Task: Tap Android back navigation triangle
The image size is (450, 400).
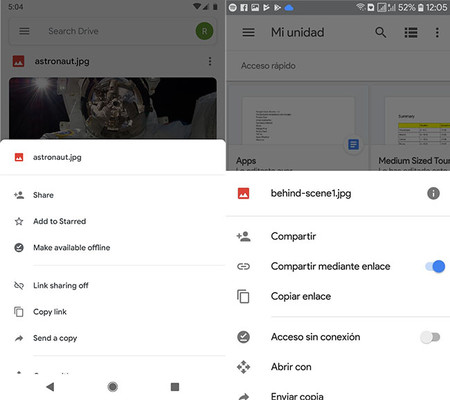Action: tap(50, 387)
